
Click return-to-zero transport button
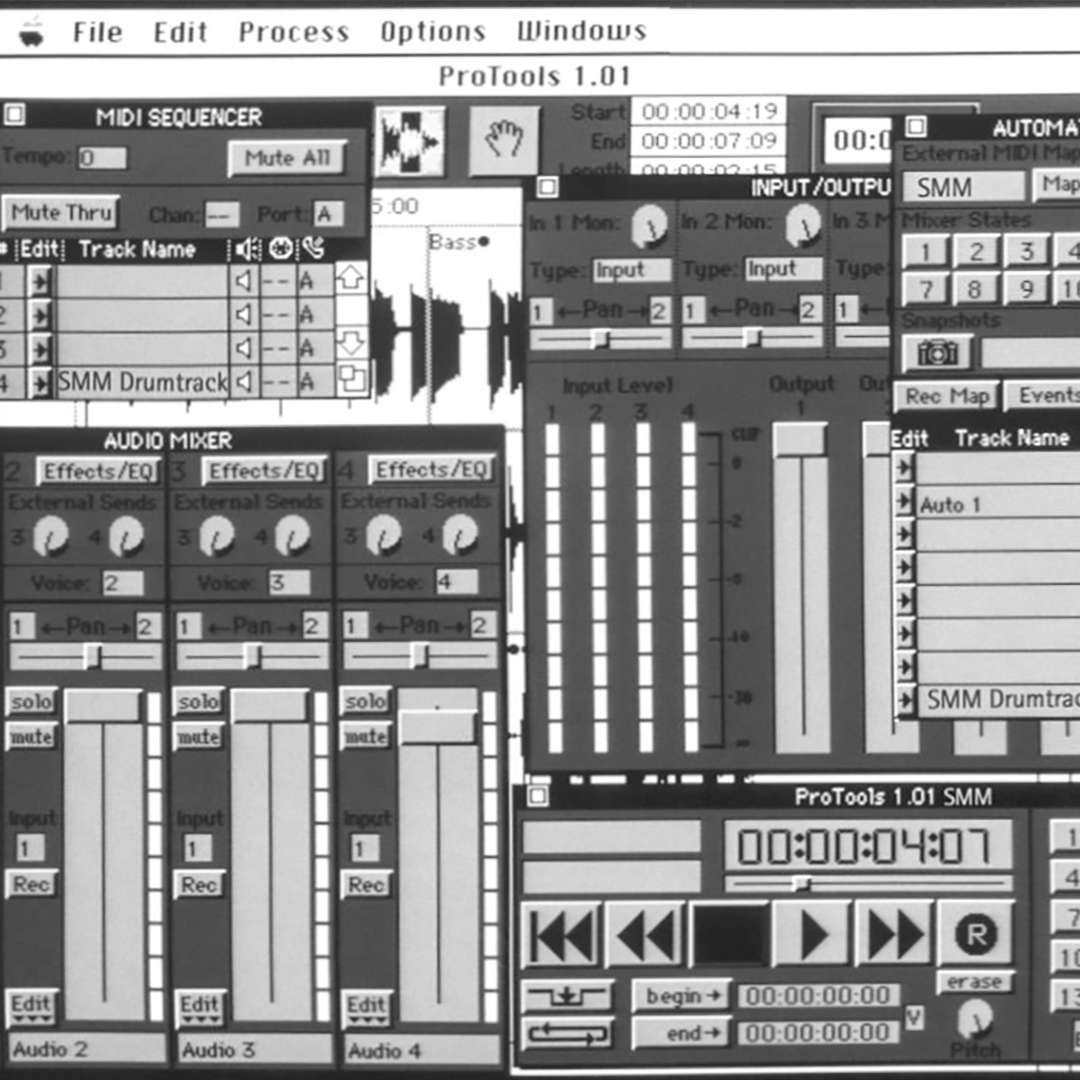pos(561,935)
